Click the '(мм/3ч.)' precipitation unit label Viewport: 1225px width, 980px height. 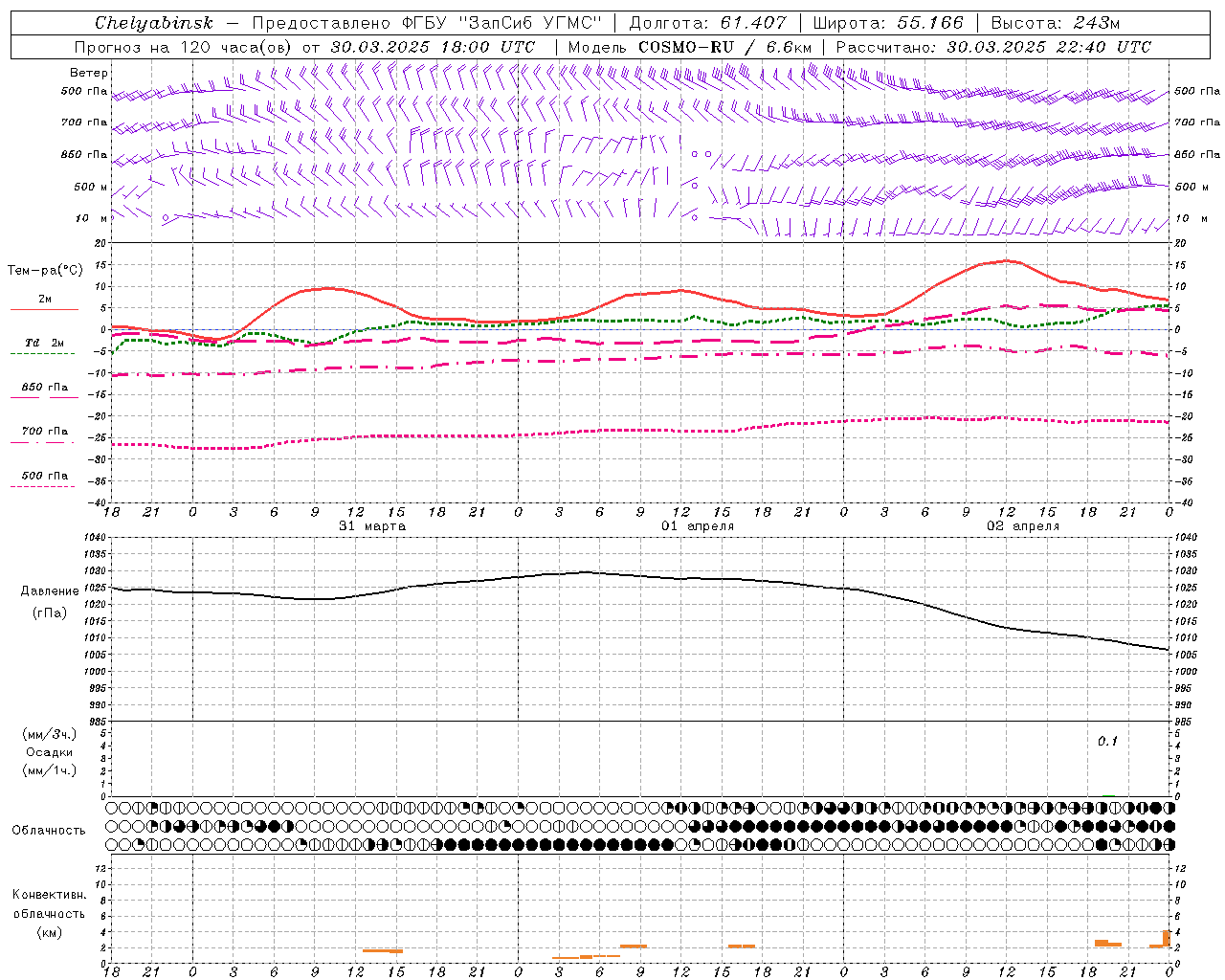click(x=50, y=734)
